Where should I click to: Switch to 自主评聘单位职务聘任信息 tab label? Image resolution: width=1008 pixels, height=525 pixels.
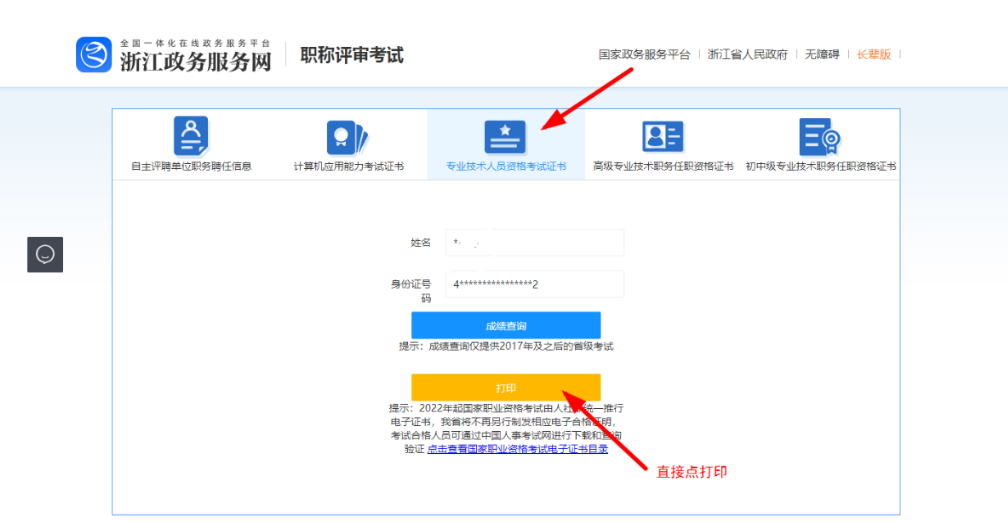tap(191, 166)
